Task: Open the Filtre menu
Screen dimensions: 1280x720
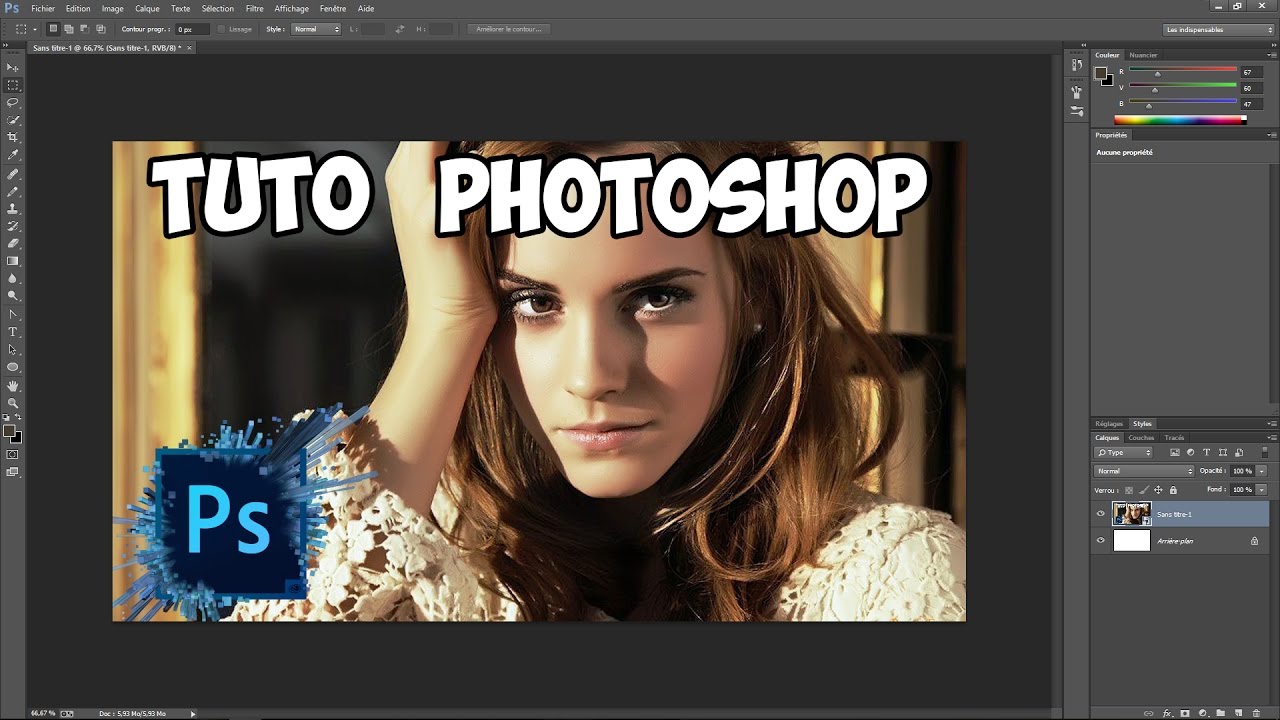Action: pos(255,8)
